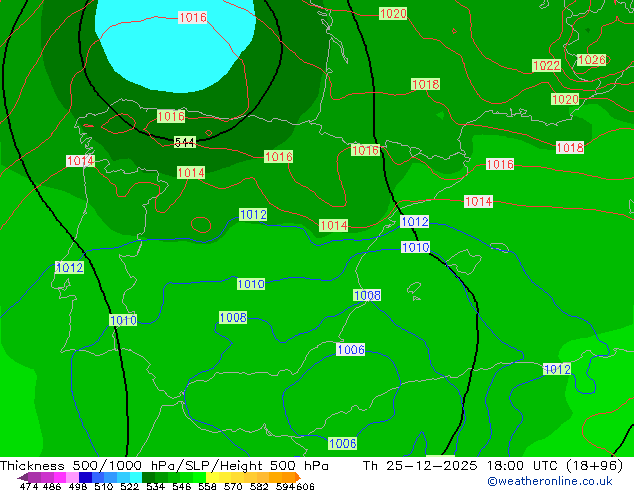This screenshot has width=634, height=490.
Task: Click the 1008 label beside the white 1006
Action: pos(367,296)
